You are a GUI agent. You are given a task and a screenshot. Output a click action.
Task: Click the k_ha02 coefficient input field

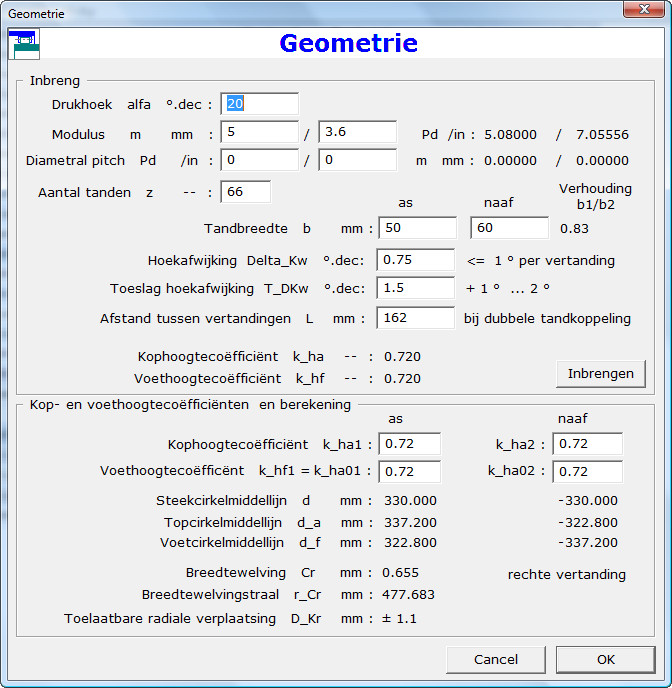click(587, 472)
